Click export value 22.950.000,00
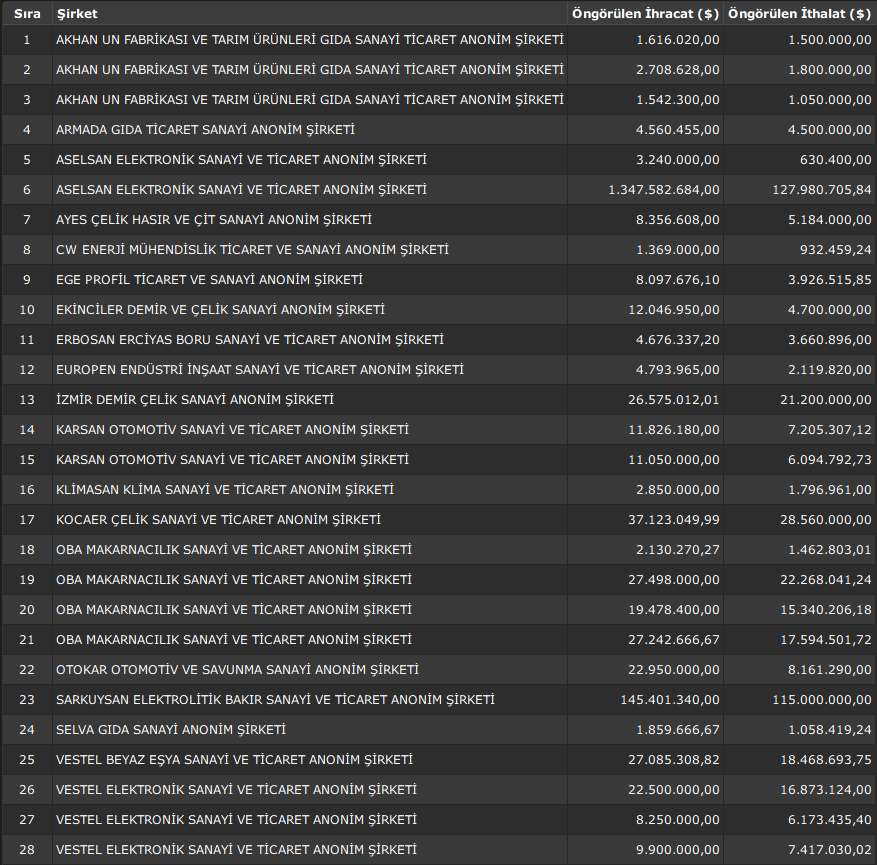The image size is (877, 865). 674,669
